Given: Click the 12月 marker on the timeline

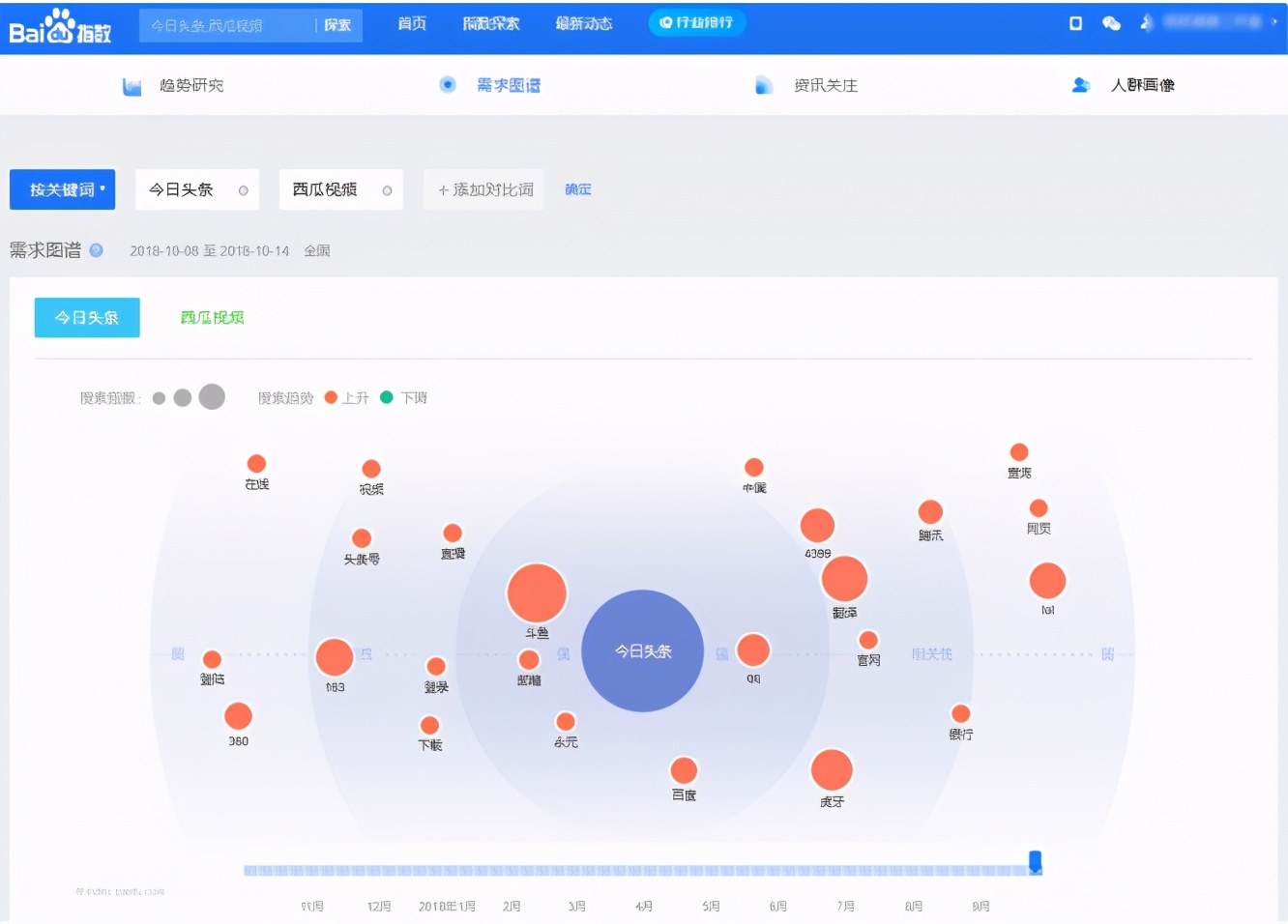Looking at the screenshot, I should pyautogui.click(x=379, y=907).
